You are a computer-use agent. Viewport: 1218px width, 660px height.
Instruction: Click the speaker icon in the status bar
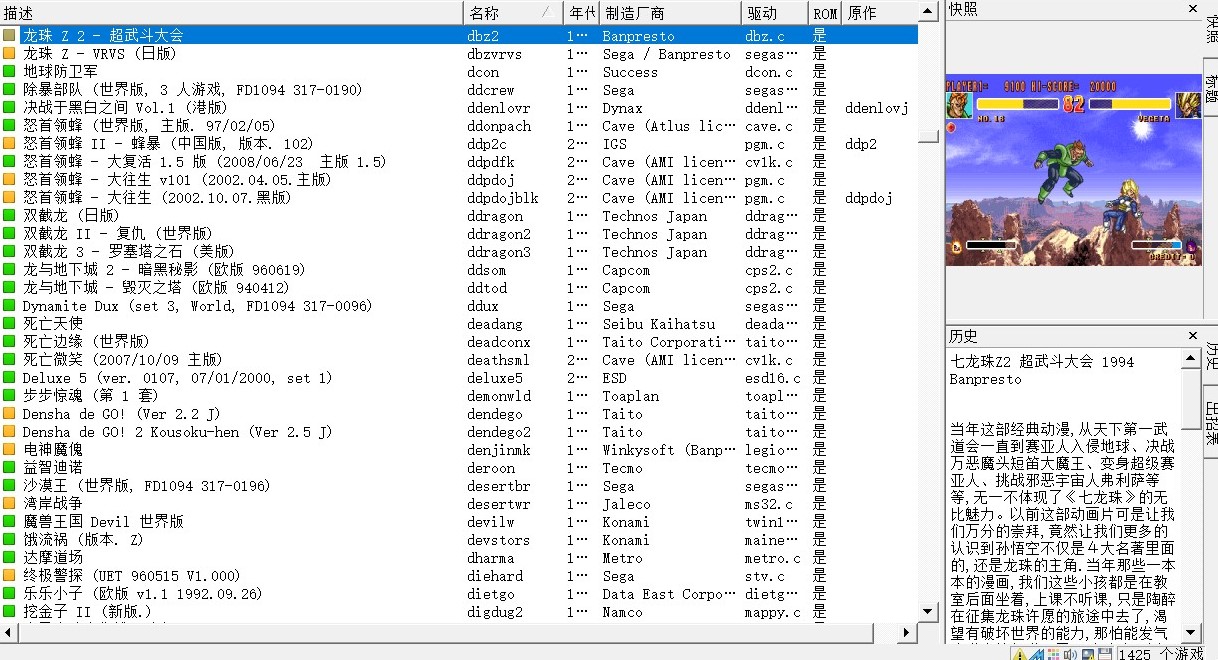coord(1071,654)
